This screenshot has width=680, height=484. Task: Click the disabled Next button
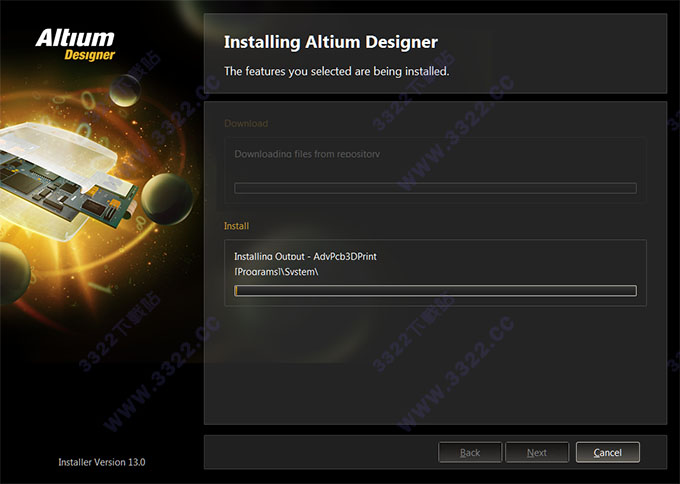537,452
